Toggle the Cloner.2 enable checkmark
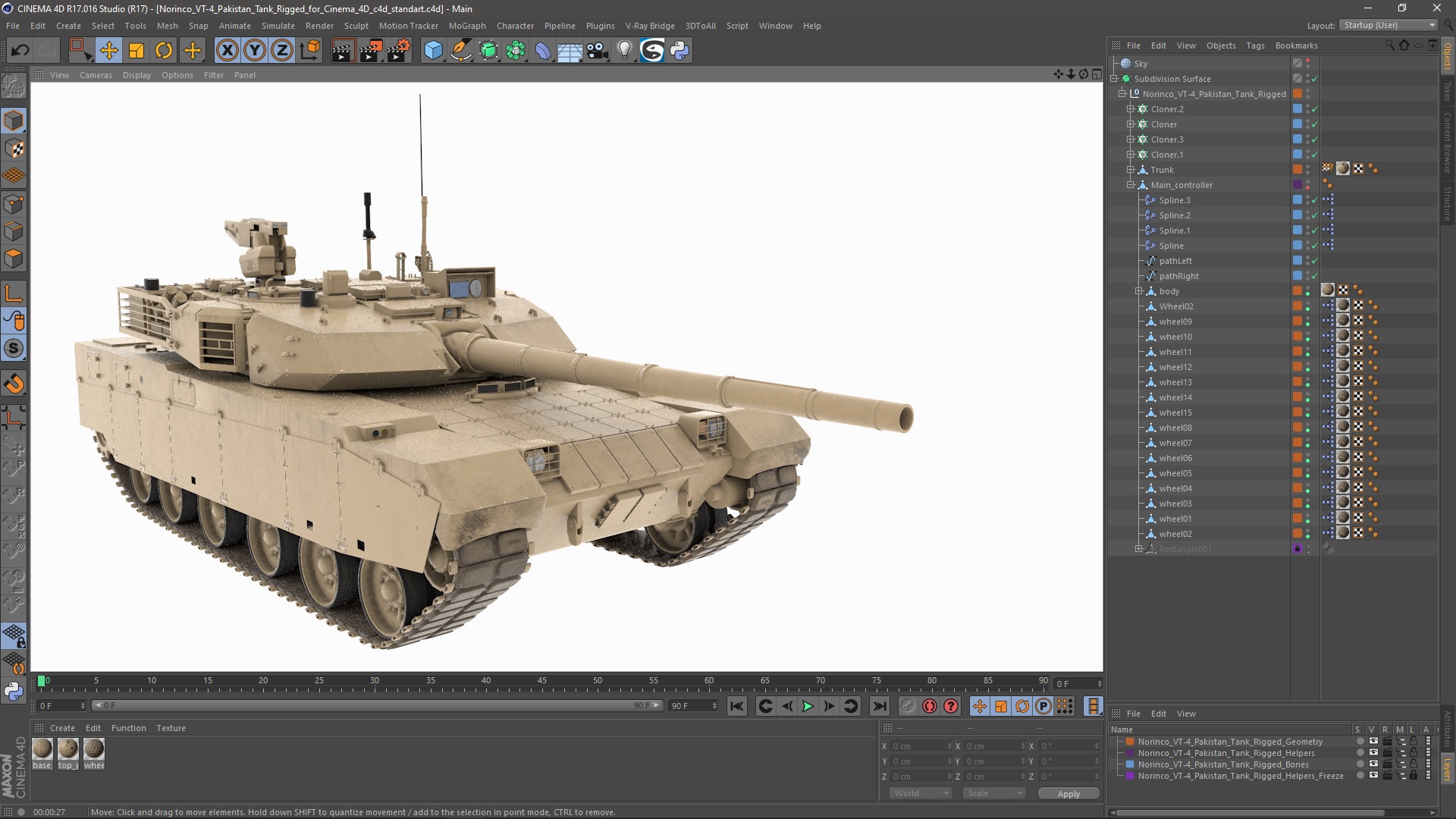The width and height of the screenshot is (1456, 819). coord(1315,109)
